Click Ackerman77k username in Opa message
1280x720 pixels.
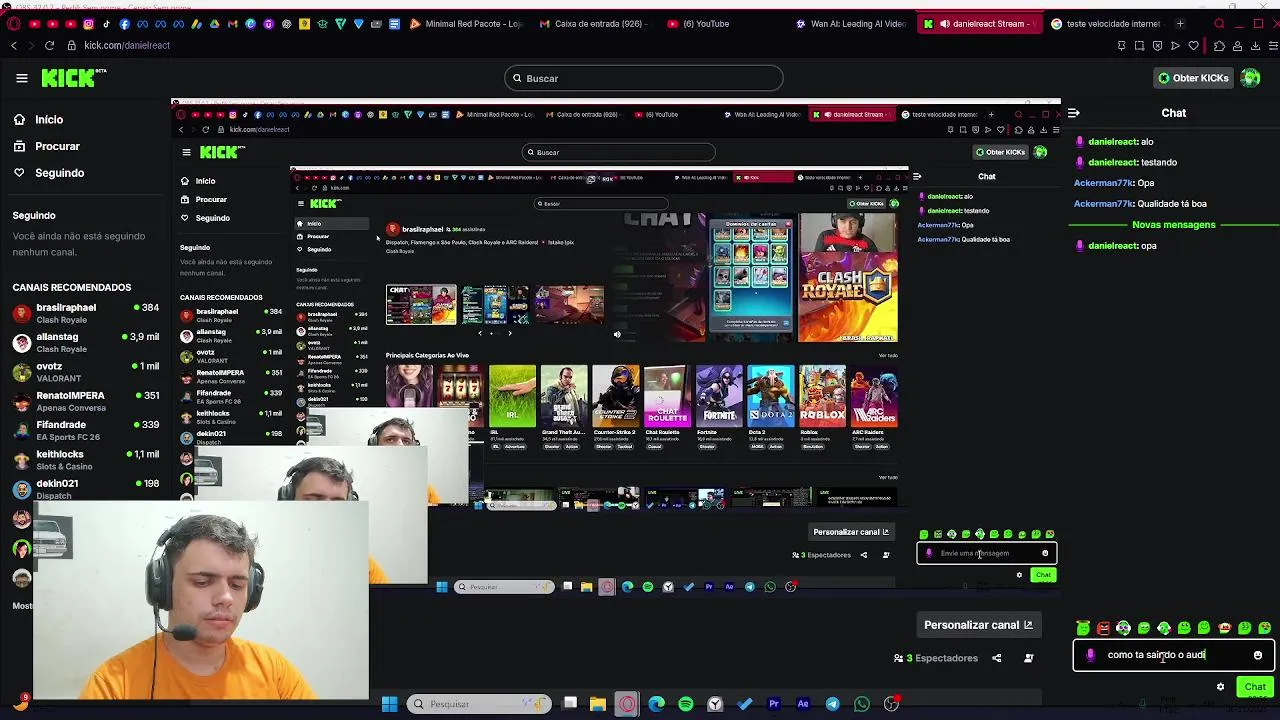(x=1104, y=183)
